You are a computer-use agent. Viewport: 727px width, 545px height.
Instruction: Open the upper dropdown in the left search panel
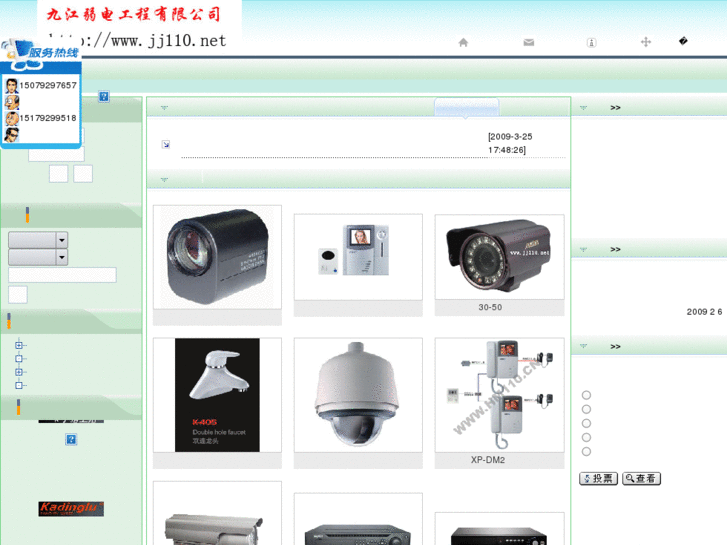click(x=38, y=240)
